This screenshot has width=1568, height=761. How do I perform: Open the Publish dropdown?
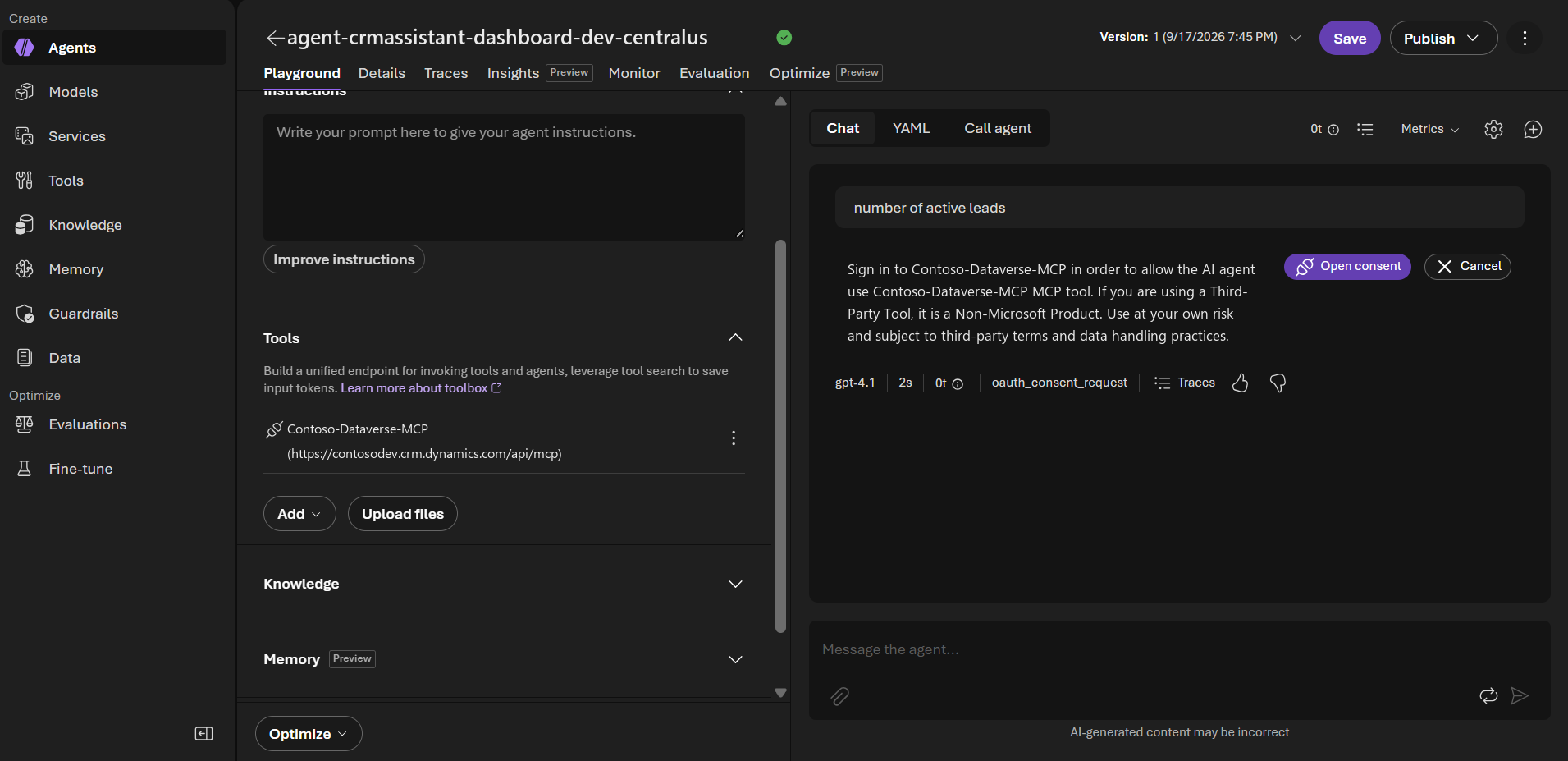coord(1443,38)
